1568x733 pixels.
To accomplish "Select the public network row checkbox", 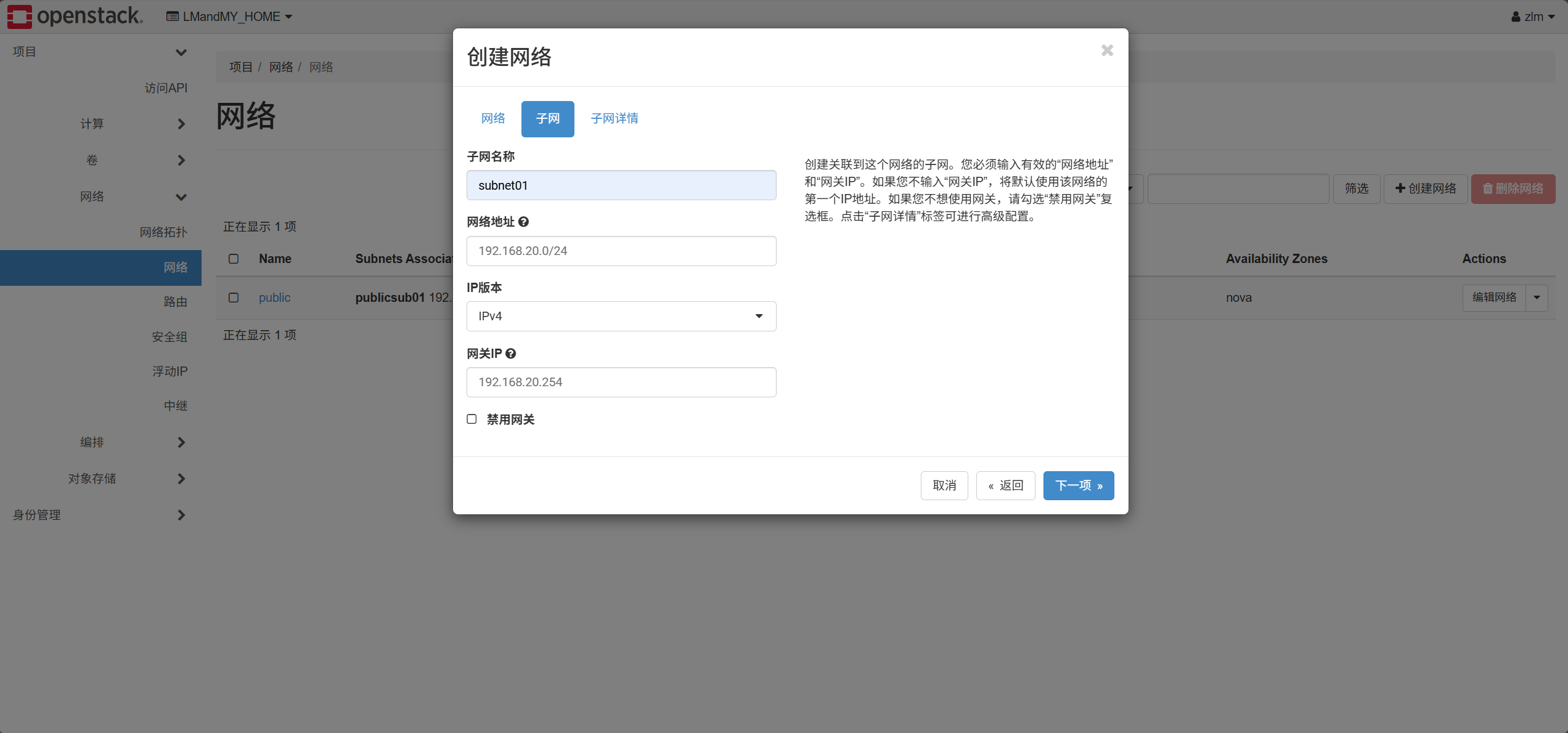I will [234, 298].
